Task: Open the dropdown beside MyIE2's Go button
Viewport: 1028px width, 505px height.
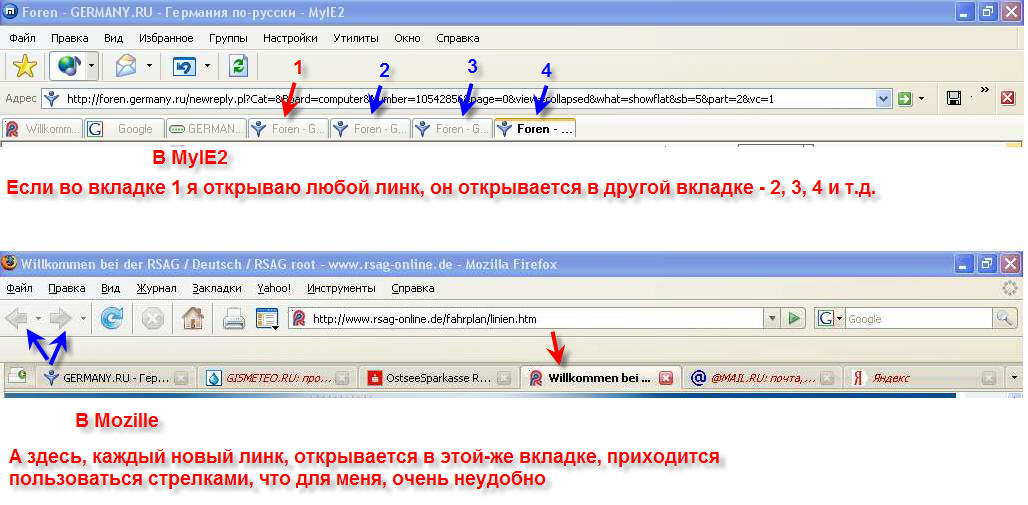Action: pyautogui.click(x=921, y=100)
